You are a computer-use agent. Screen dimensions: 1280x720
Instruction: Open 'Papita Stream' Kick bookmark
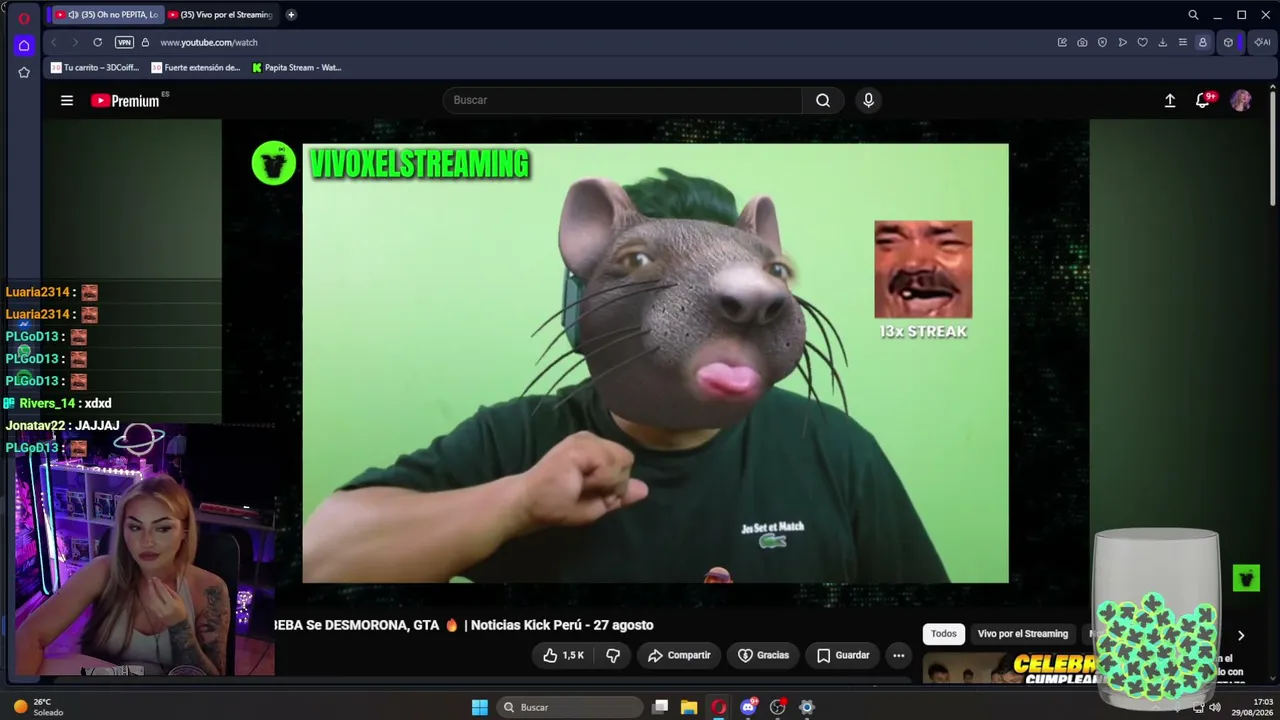tap(296, 68)
